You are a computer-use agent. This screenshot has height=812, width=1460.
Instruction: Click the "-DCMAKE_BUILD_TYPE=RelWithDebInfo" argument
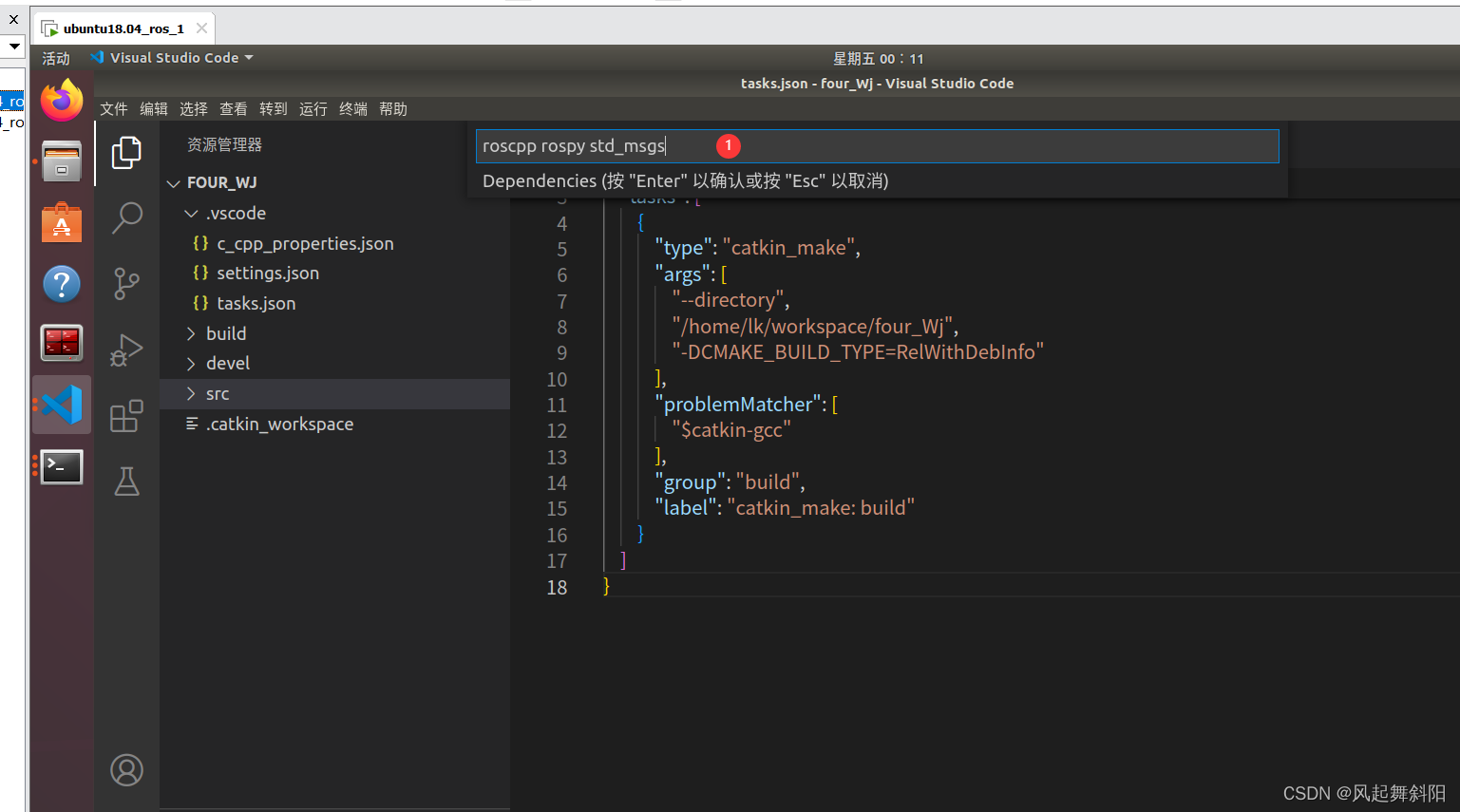858,352
